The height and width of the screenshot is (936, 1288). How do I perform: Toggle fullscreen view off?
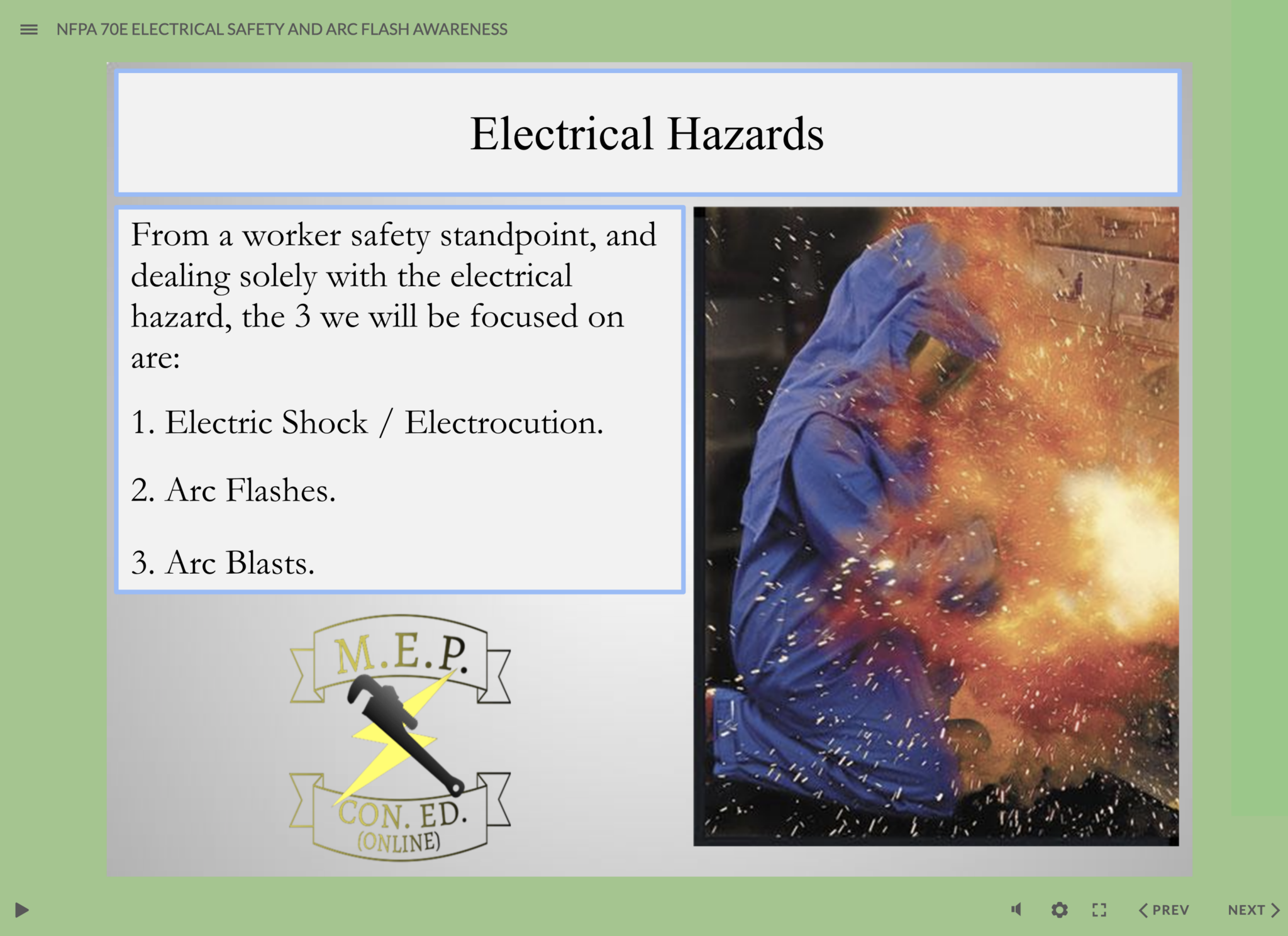click(1099, 910)
